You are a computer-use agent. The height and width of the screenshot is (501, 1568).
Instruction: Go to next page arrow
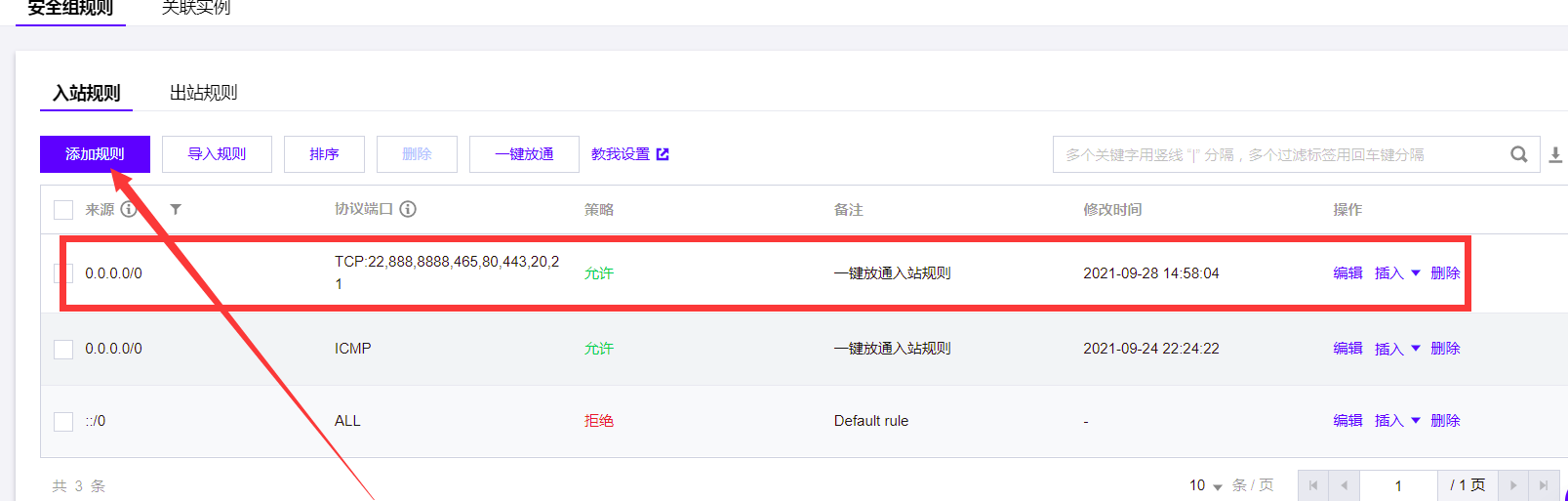[1513, 485]
